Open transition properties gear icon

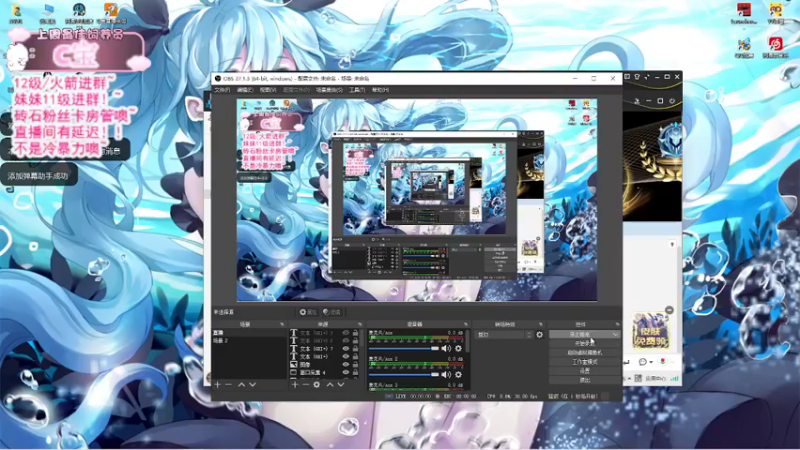tap(539, 335)
